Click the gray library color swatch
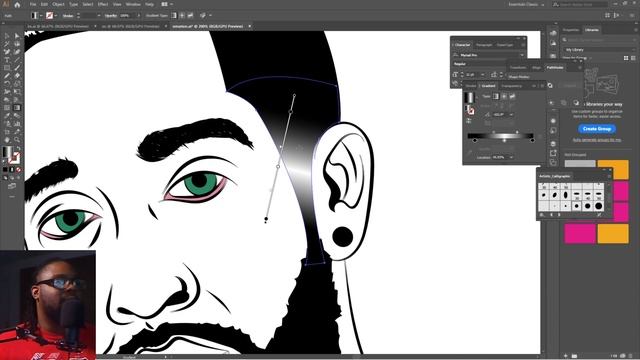 tap(580, 164)
